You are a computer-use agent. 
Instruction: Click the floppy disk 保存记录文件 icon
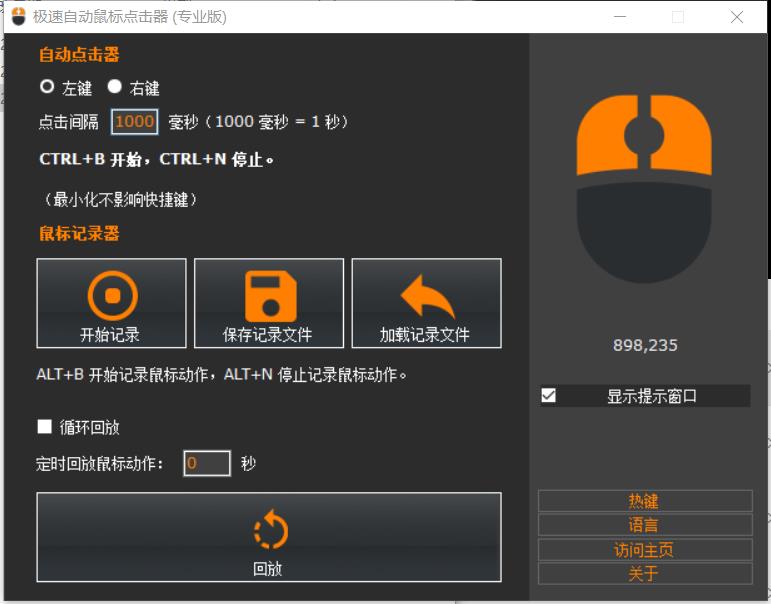[268, 295]
